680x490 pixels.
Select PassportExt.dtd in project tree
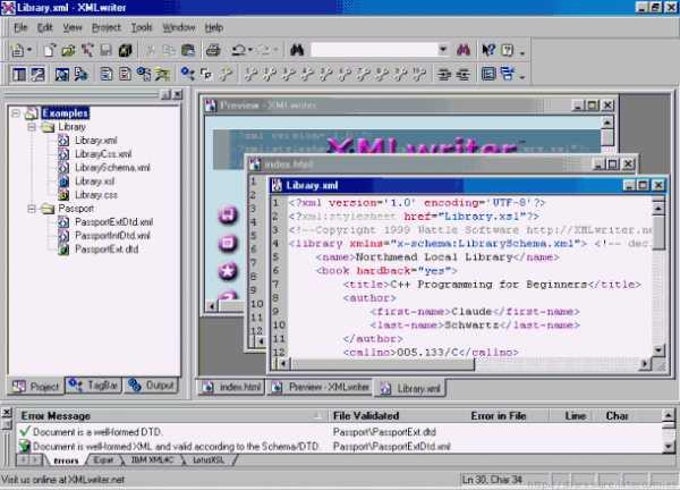[x=107, y=249]
